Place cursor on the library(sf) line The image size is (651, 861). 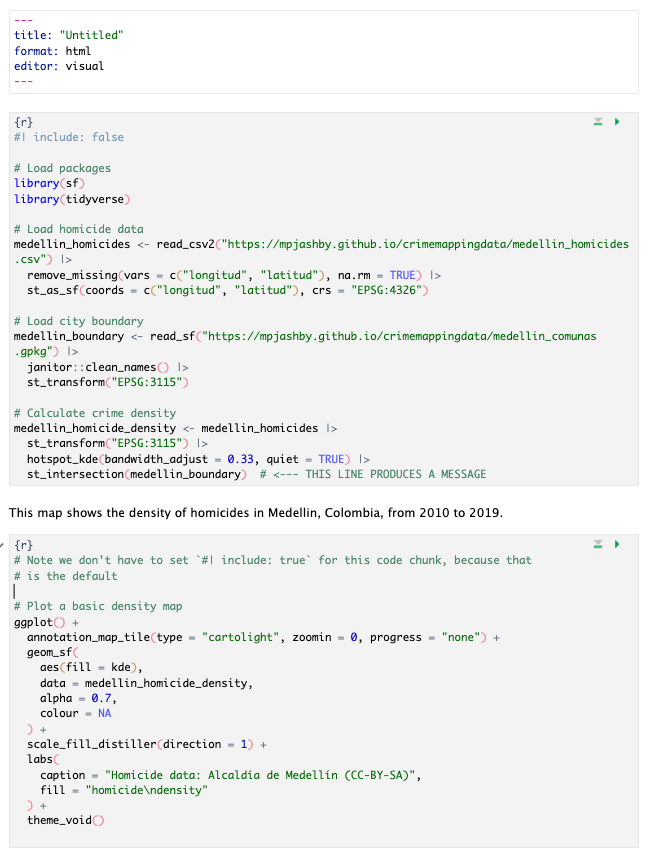[x=49, y=183]
